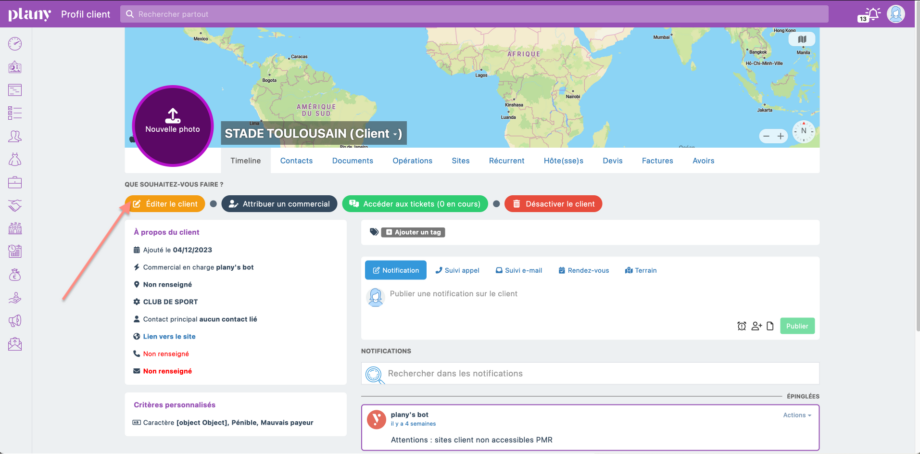Select the Suivi appel option

tap(457, 270)
